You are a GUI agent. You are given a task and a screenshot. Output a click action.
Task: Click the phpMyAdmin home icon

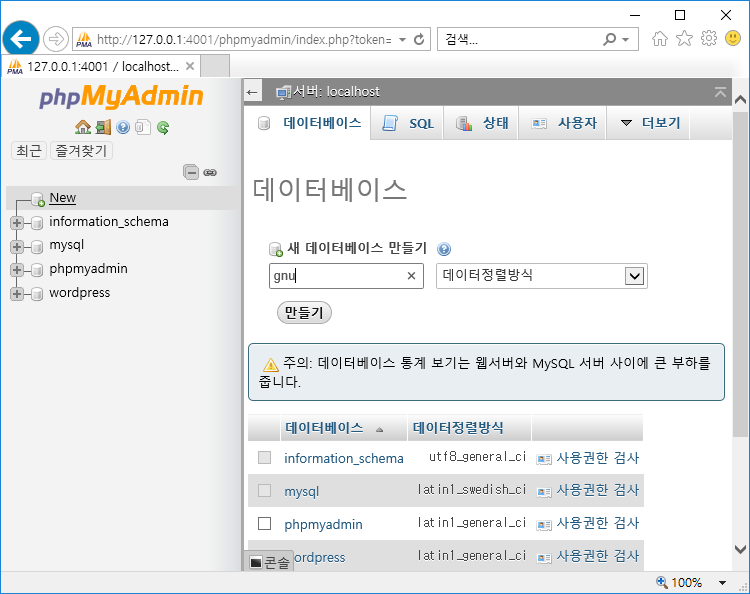82,127
